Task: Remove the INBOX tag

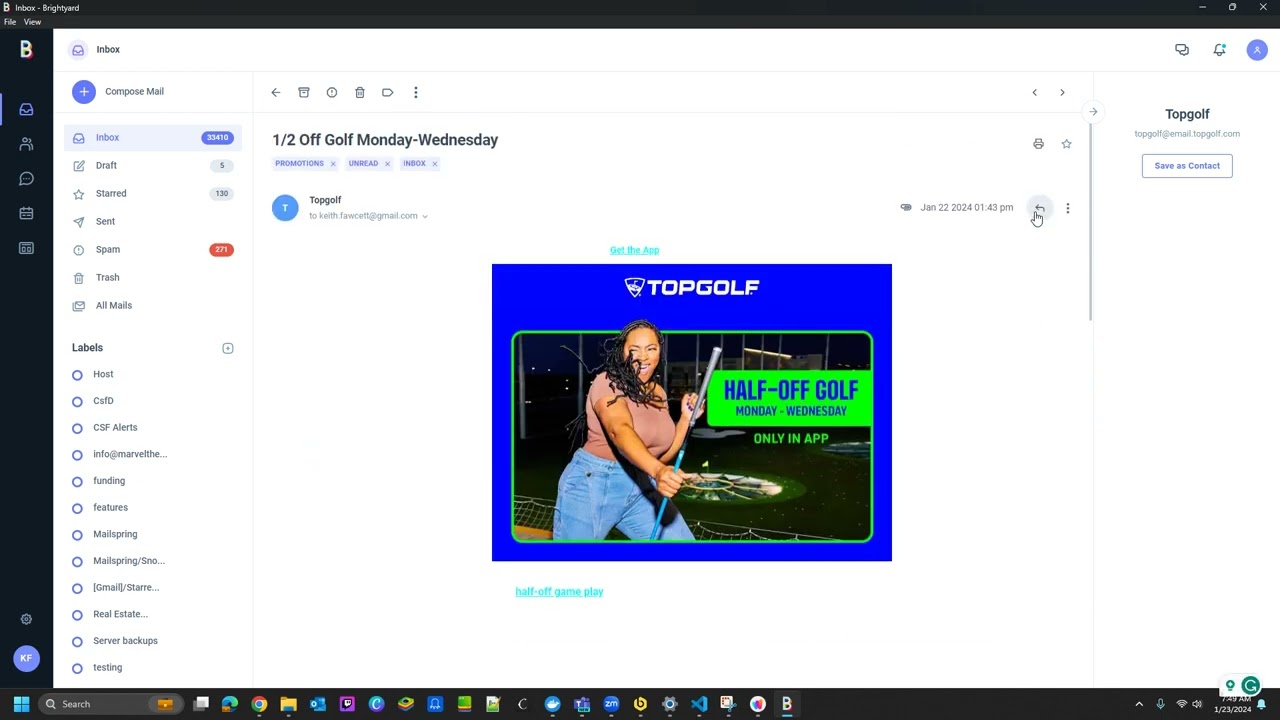Action: pos(434,164)
